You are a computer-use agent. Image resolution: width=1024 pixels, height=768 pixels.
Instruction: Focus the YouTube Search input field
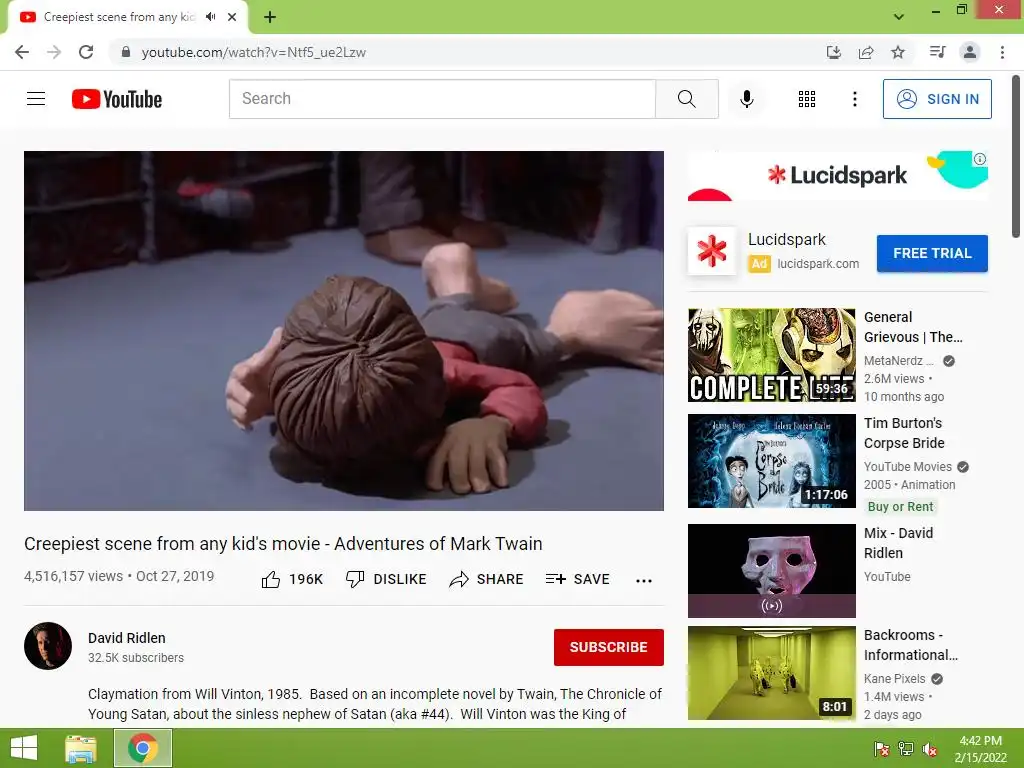coord(442,99)
